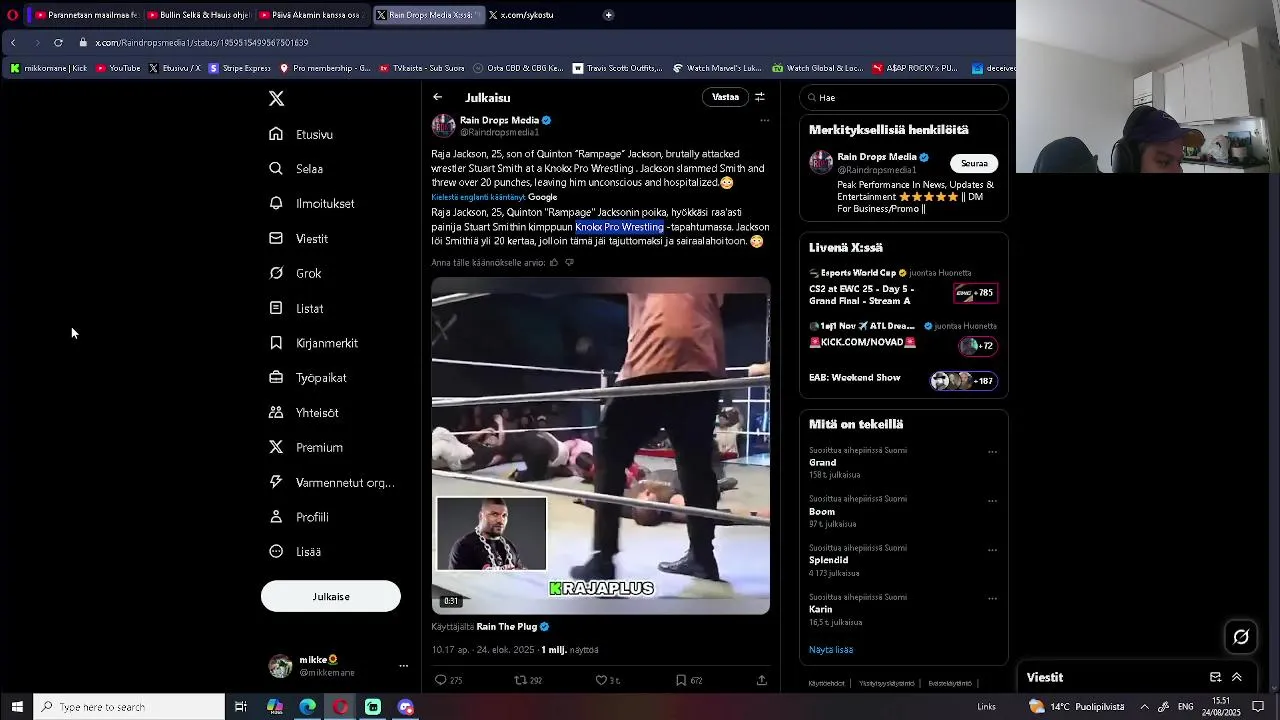Show hidden system tray icons
Image resolution: width=1280 pixels, height=720 pixels.
tap(1144, 707)
